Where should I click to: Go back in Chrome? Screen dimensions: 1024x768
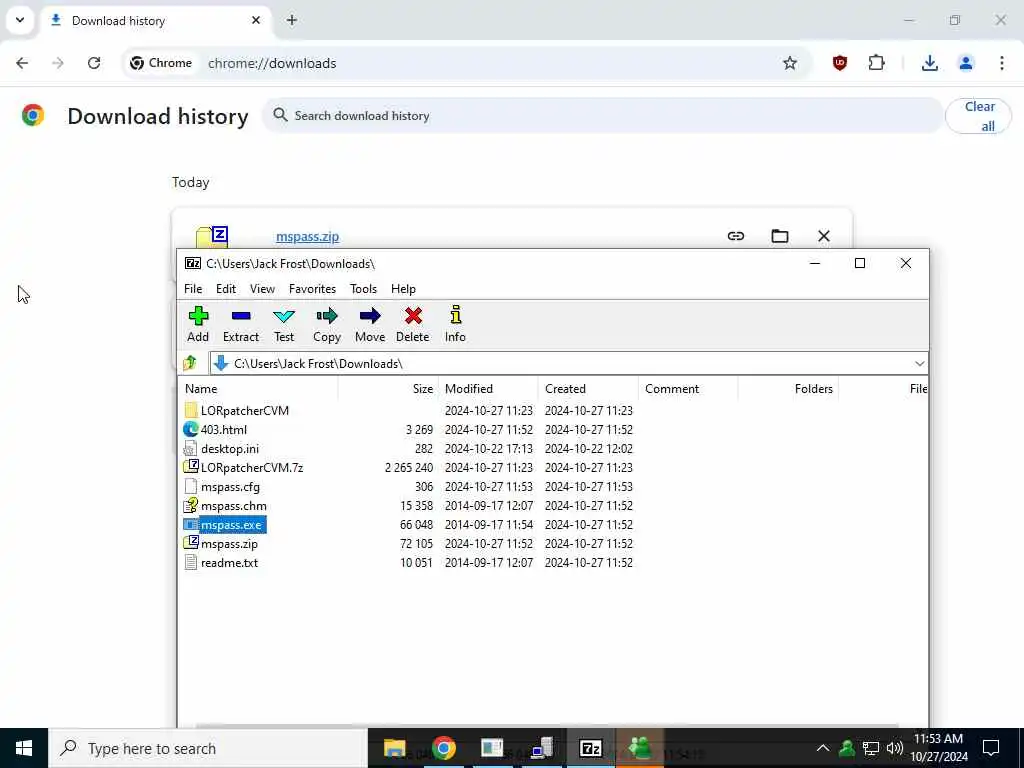[x=22, y=63]
